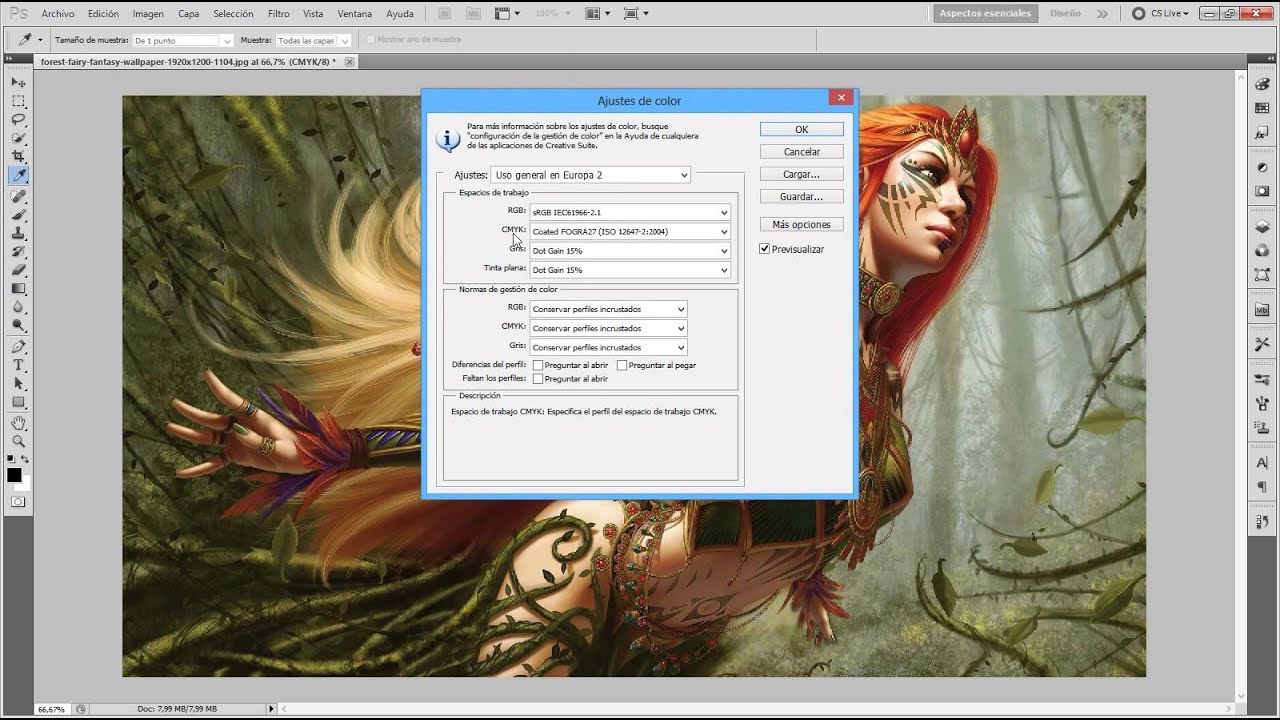Click the Cancelar button
This screenshot has height=720, width=1280.
pyautogui.click(x=801, y=152)
